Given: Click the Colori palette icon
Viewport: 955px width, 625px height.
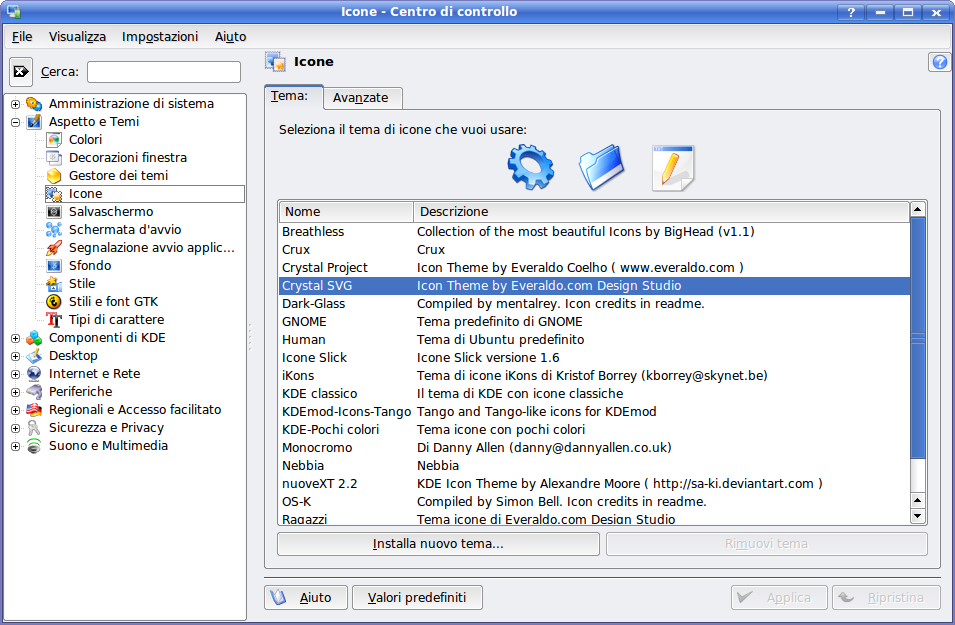Looking at the screenshot, I should [54, 140].
